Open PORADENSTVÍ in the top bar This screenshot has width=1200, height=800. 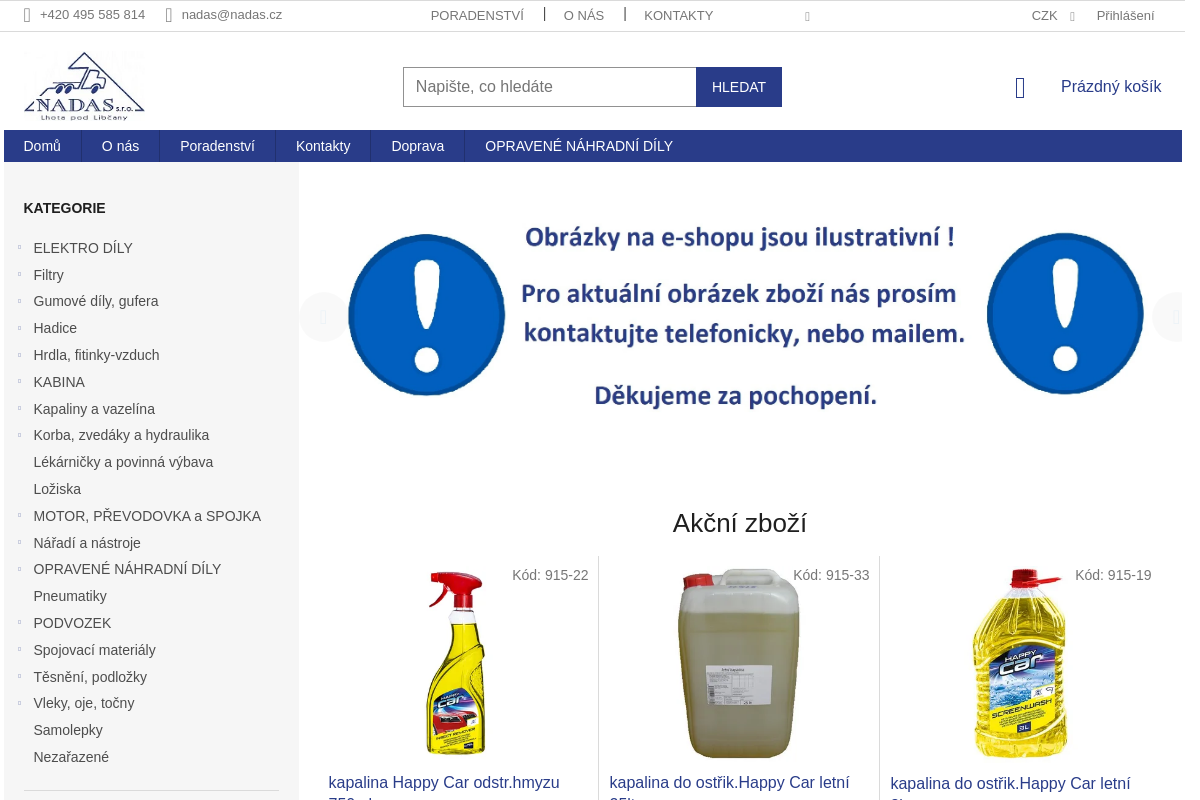point(477,15)
